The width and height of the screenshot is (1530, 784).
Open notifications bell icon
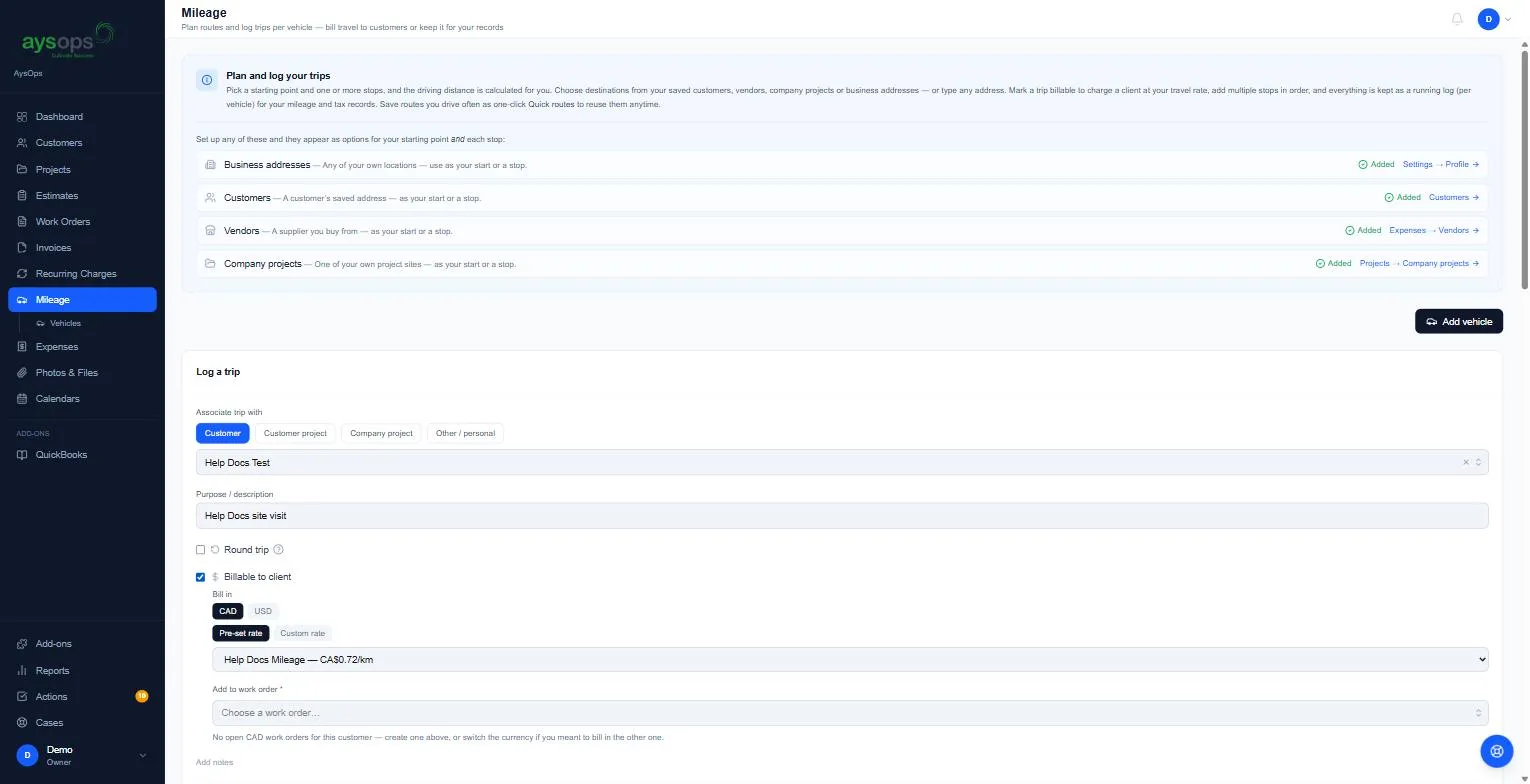point(1457,19)
